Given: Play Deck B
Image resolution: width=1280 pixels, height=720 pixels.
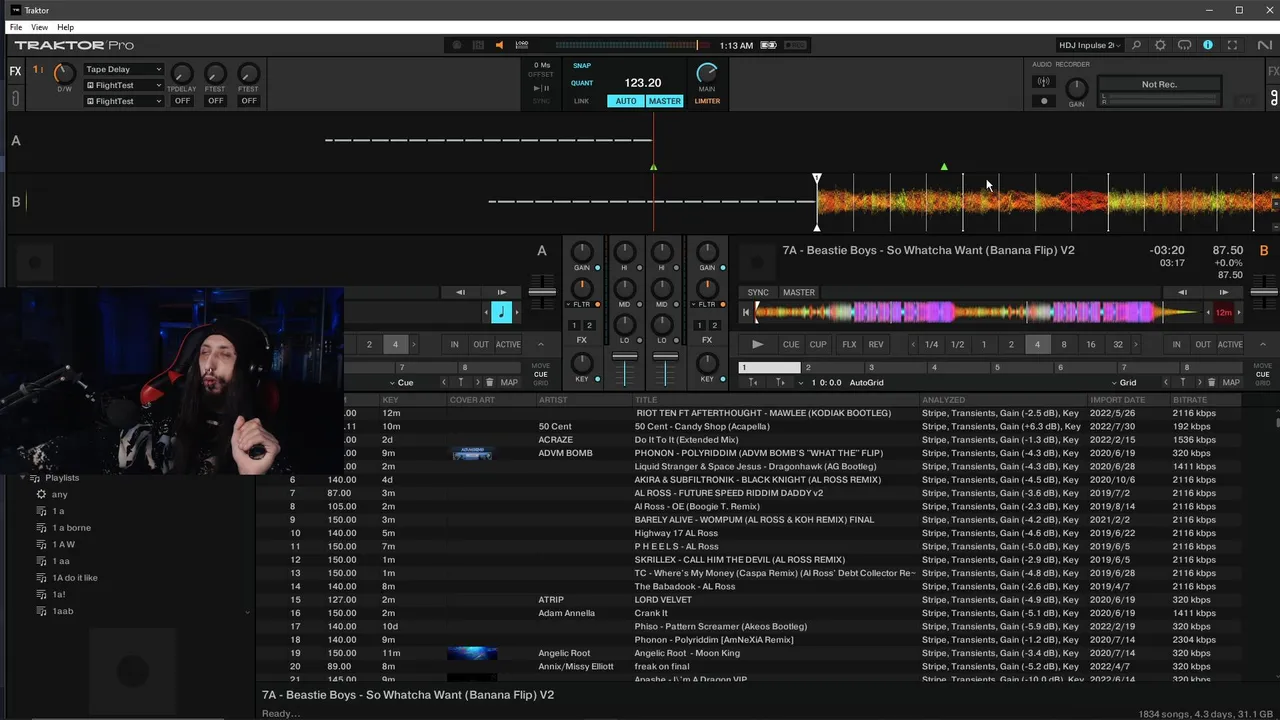Looking at the screenshot, I should click(757, 344).
